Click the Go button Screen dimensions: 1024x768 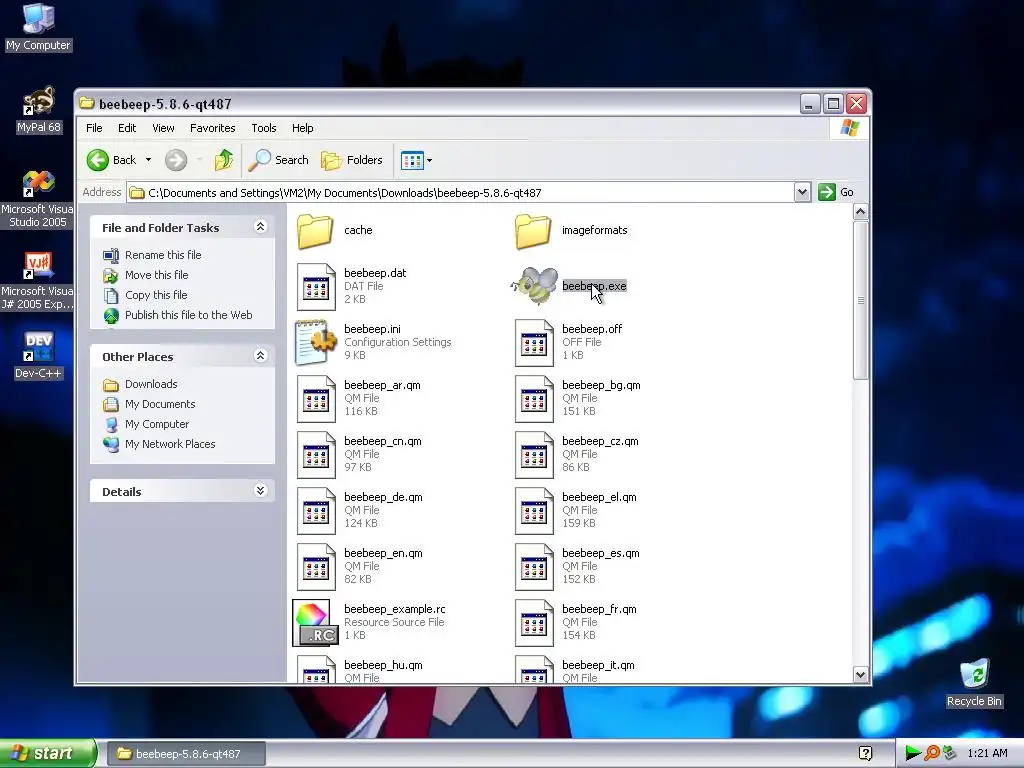(837, 192)
